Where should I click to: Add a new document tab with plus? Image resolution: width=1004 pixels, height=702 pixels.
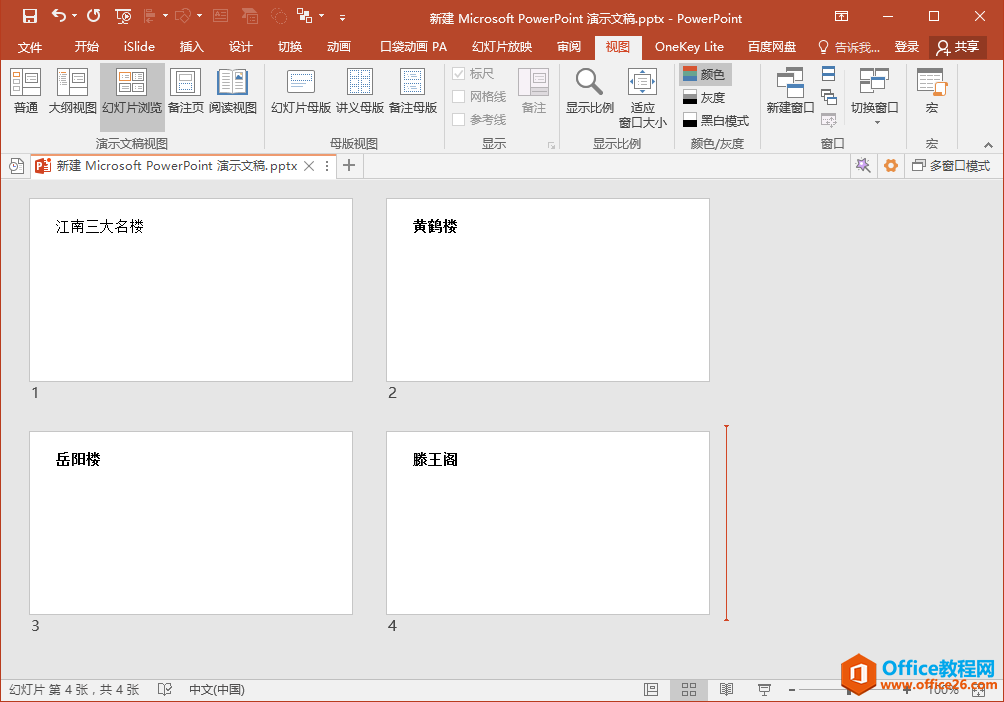pos(349,165)
